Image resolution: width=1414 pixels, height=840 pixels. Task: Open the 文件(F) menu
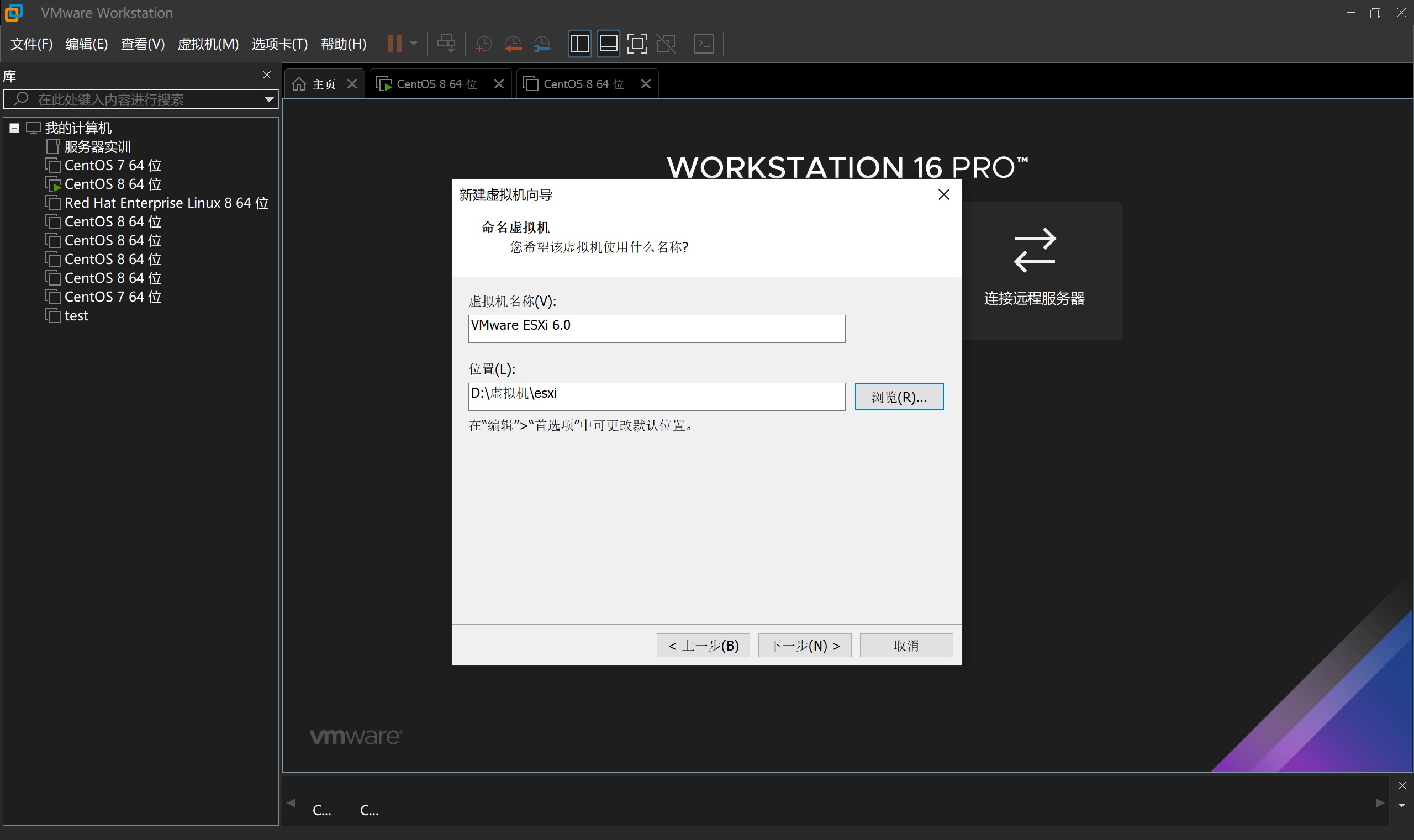tap(31, 44)
